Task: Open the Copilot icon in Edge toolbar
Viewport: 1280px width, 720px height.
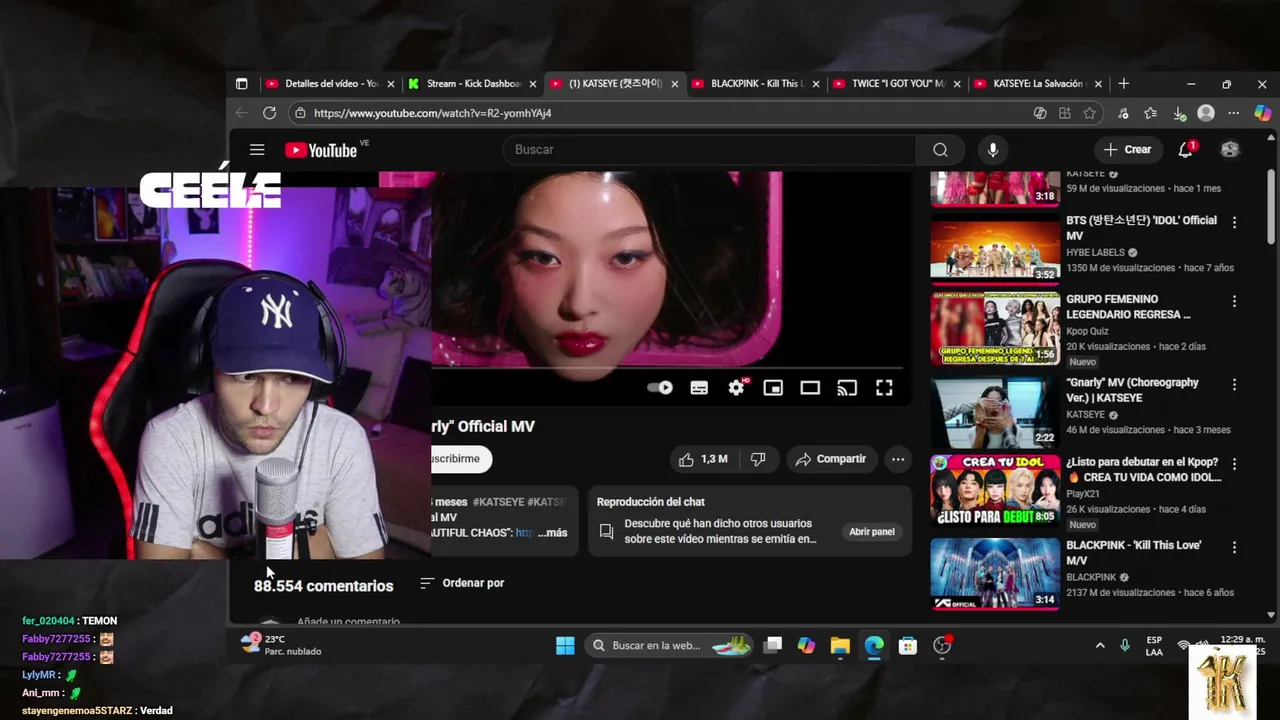Action: (x=1263, y=113)
